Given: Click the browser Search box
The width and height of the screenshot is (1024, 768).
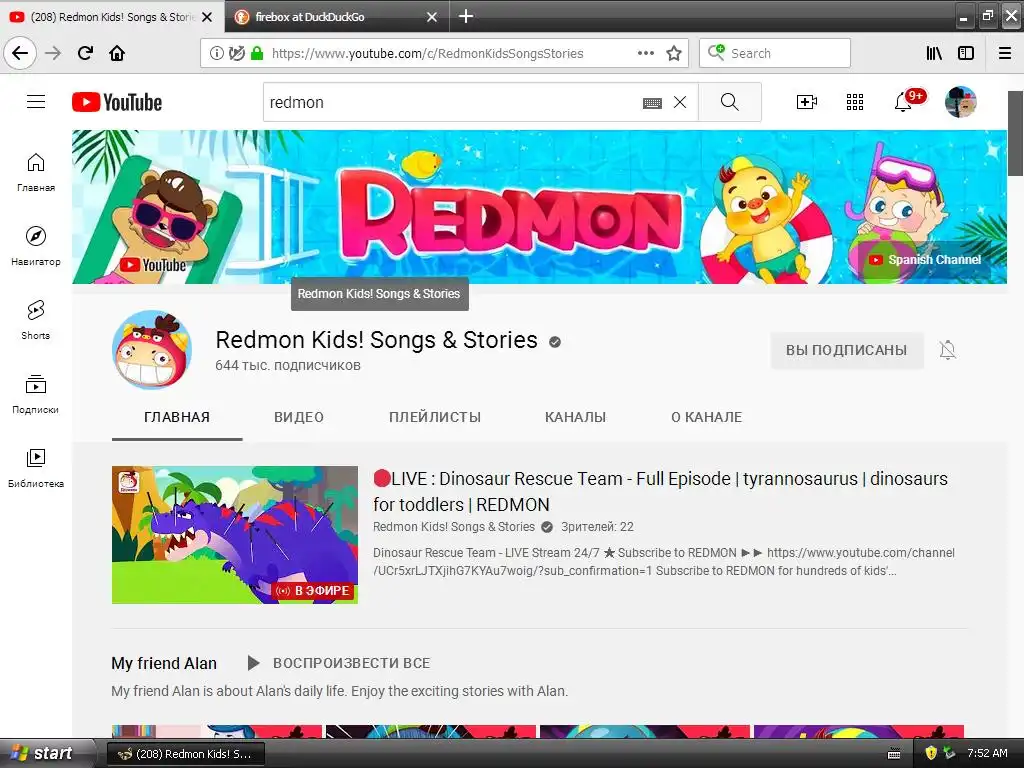Looking at the screenshot, I should 775,53.
